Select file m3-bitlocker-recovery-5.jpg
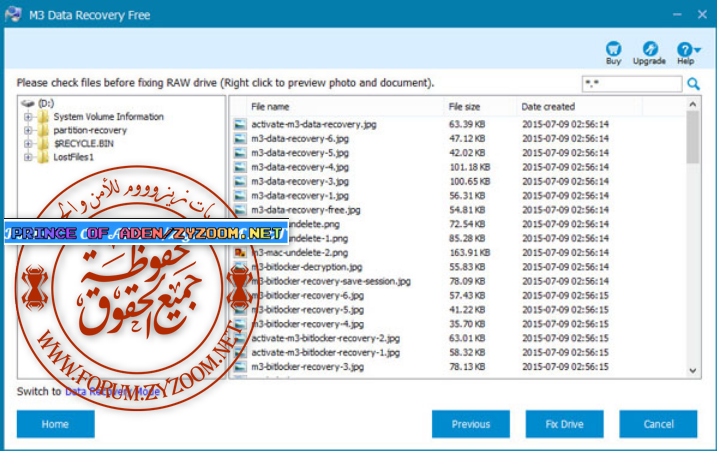 click(x=307, y=310)
